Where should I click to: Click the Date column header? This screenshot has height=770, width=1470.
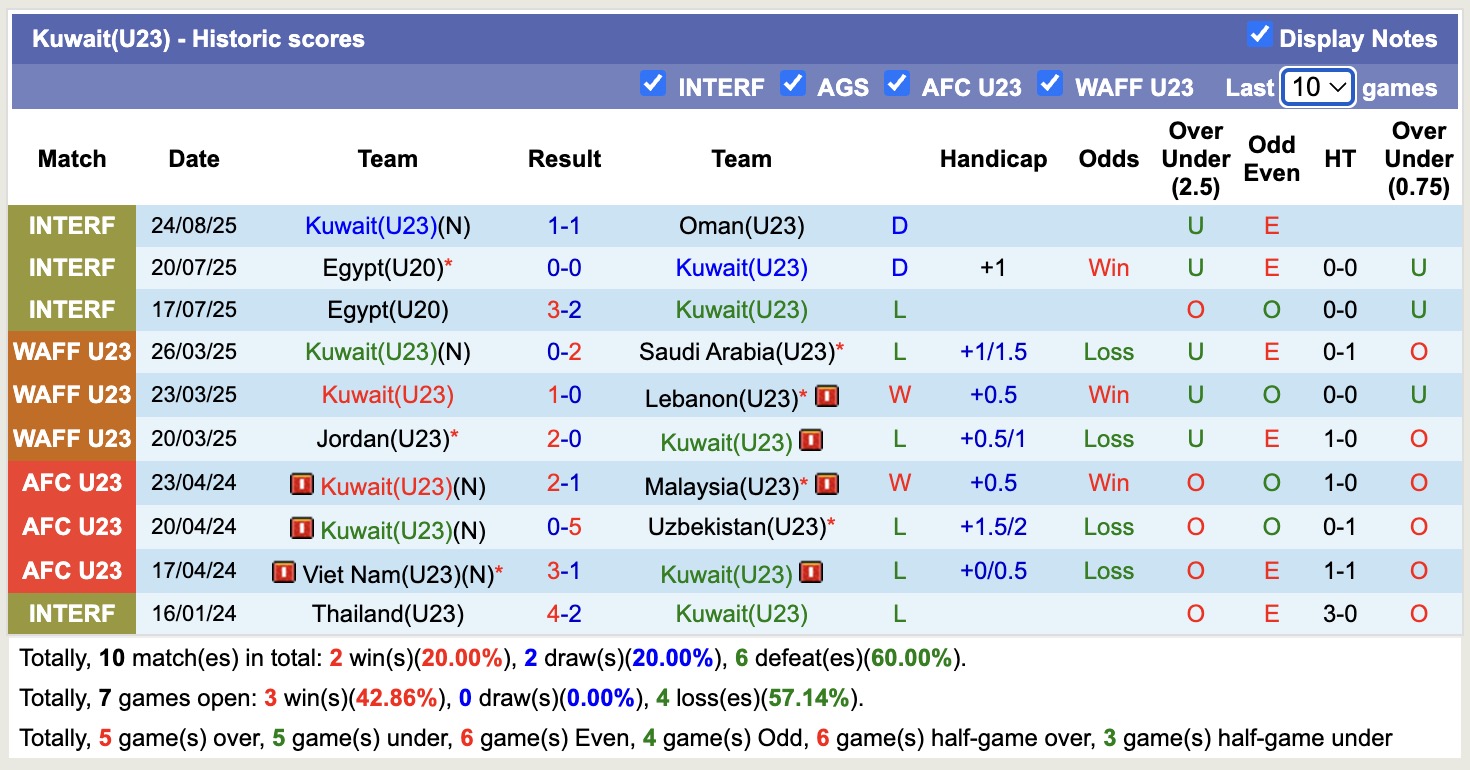[194, 158]
